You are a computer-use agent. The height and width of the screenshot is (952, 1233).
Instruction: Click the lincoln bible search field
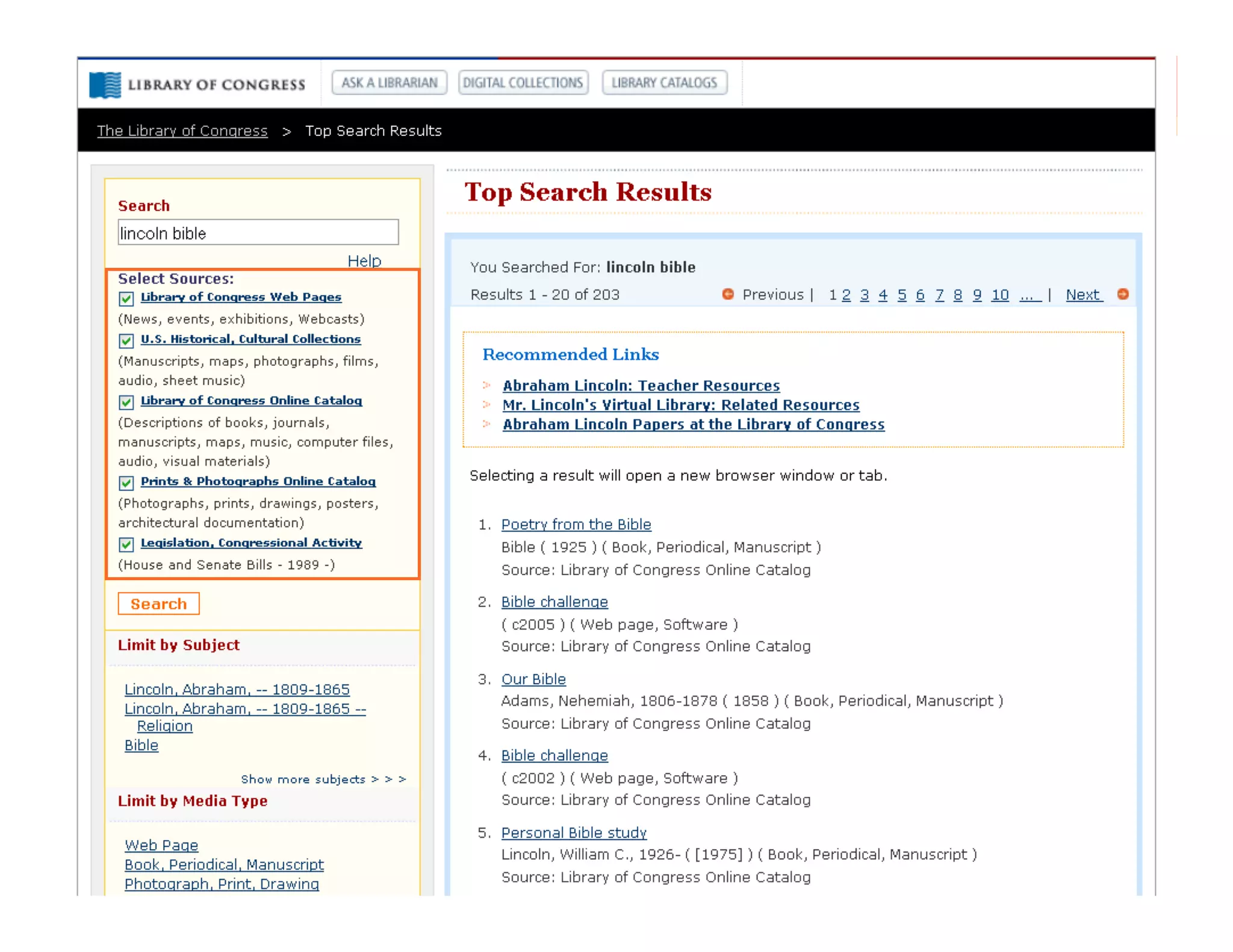258,233
